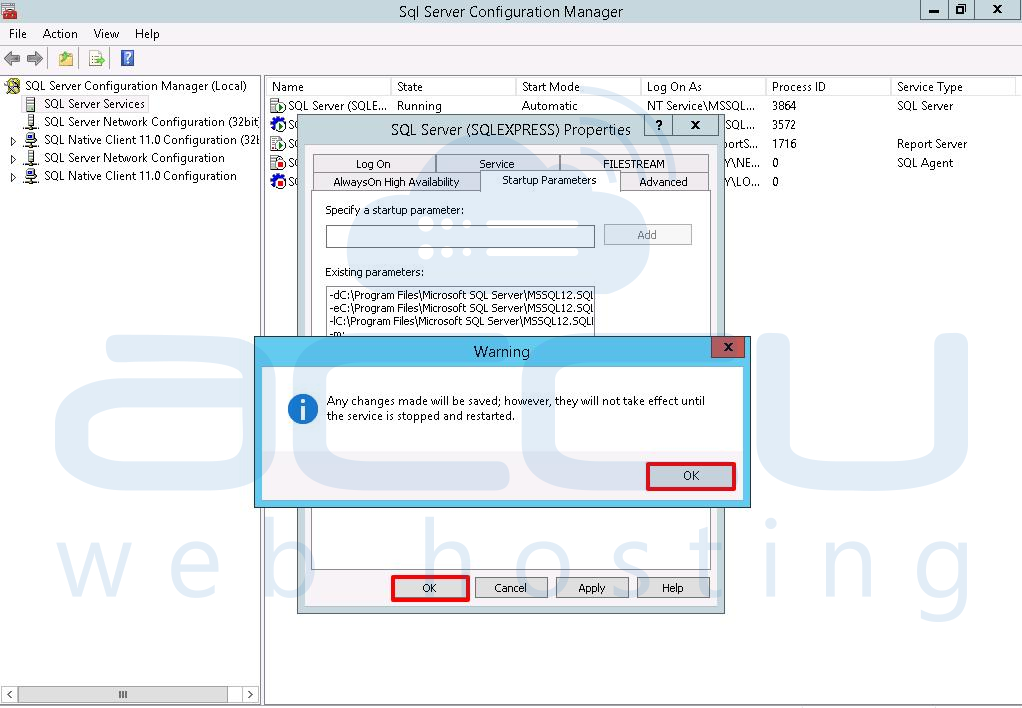1022x708 pixels.
Task: Click the Back arrow toolbar icon
Action: [x=12, y=59]
